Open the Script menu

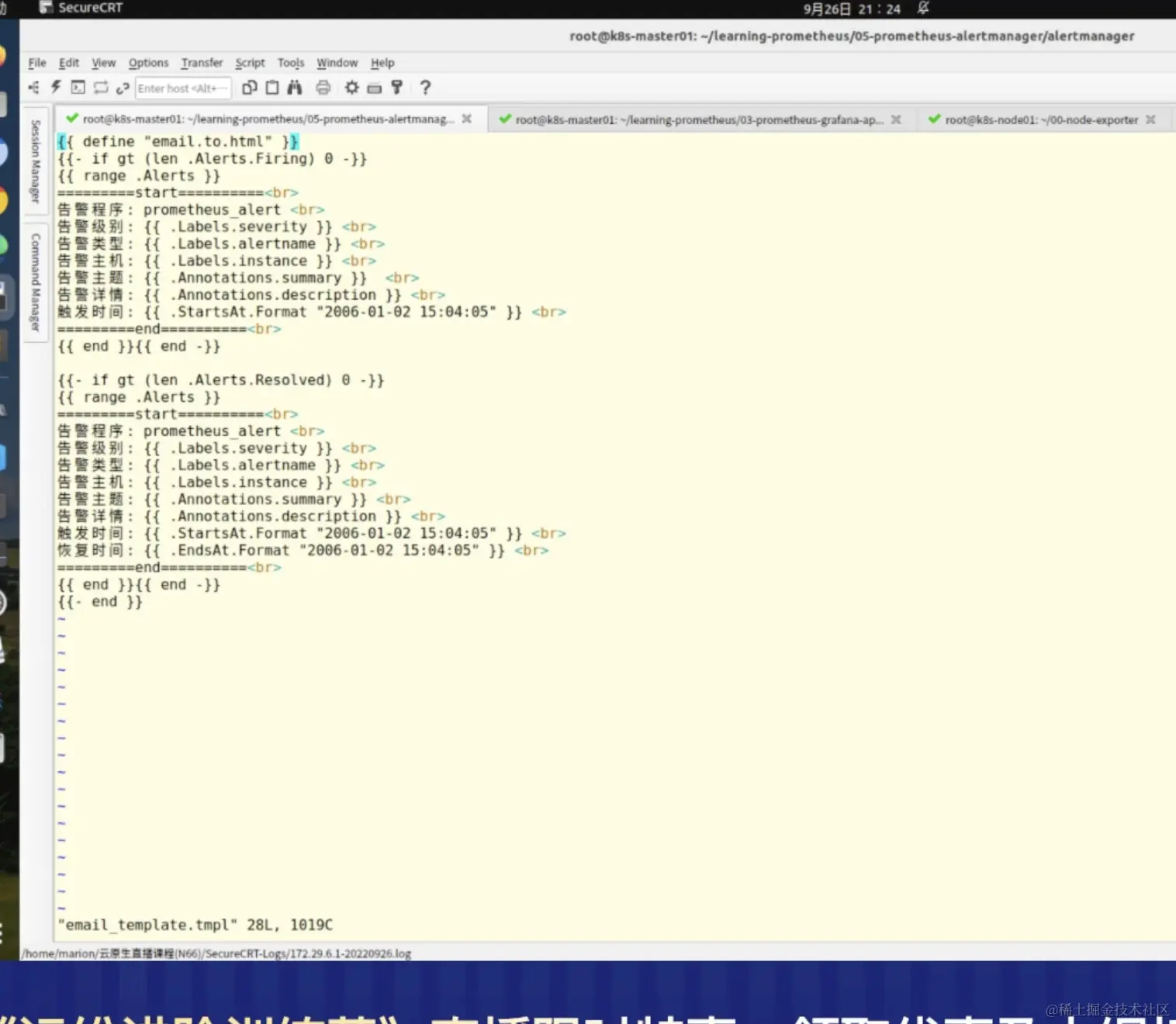click(250, 63)
